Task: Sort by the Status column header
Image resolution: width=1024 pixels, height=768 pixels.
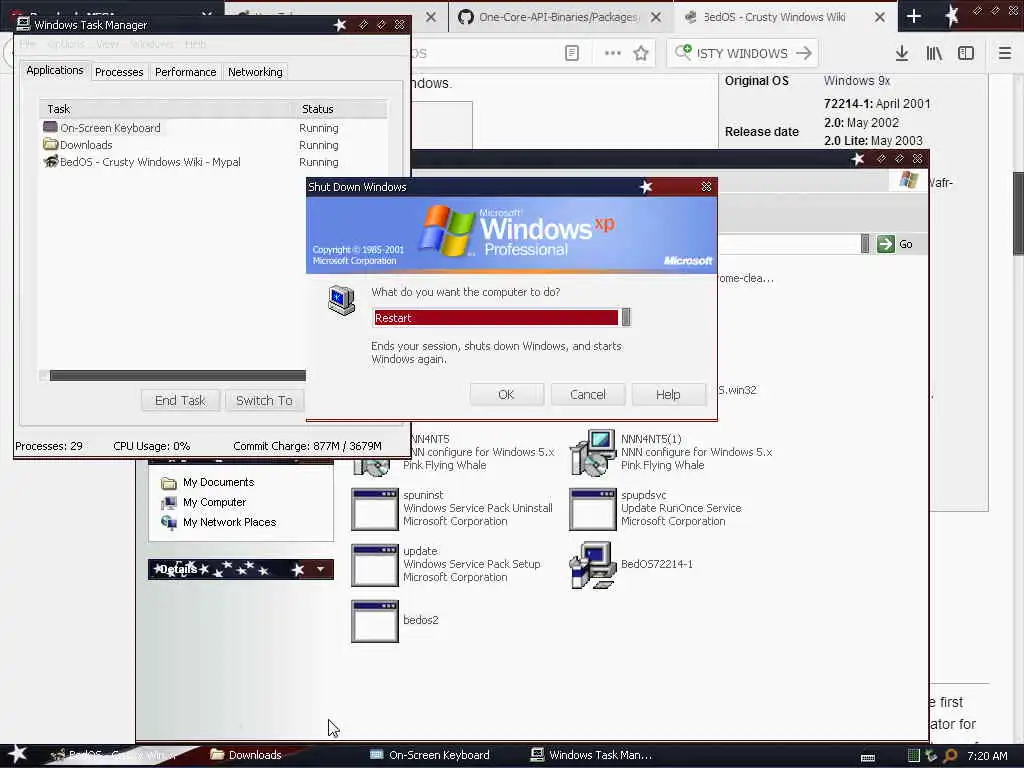Action: [x=340, y=109]
